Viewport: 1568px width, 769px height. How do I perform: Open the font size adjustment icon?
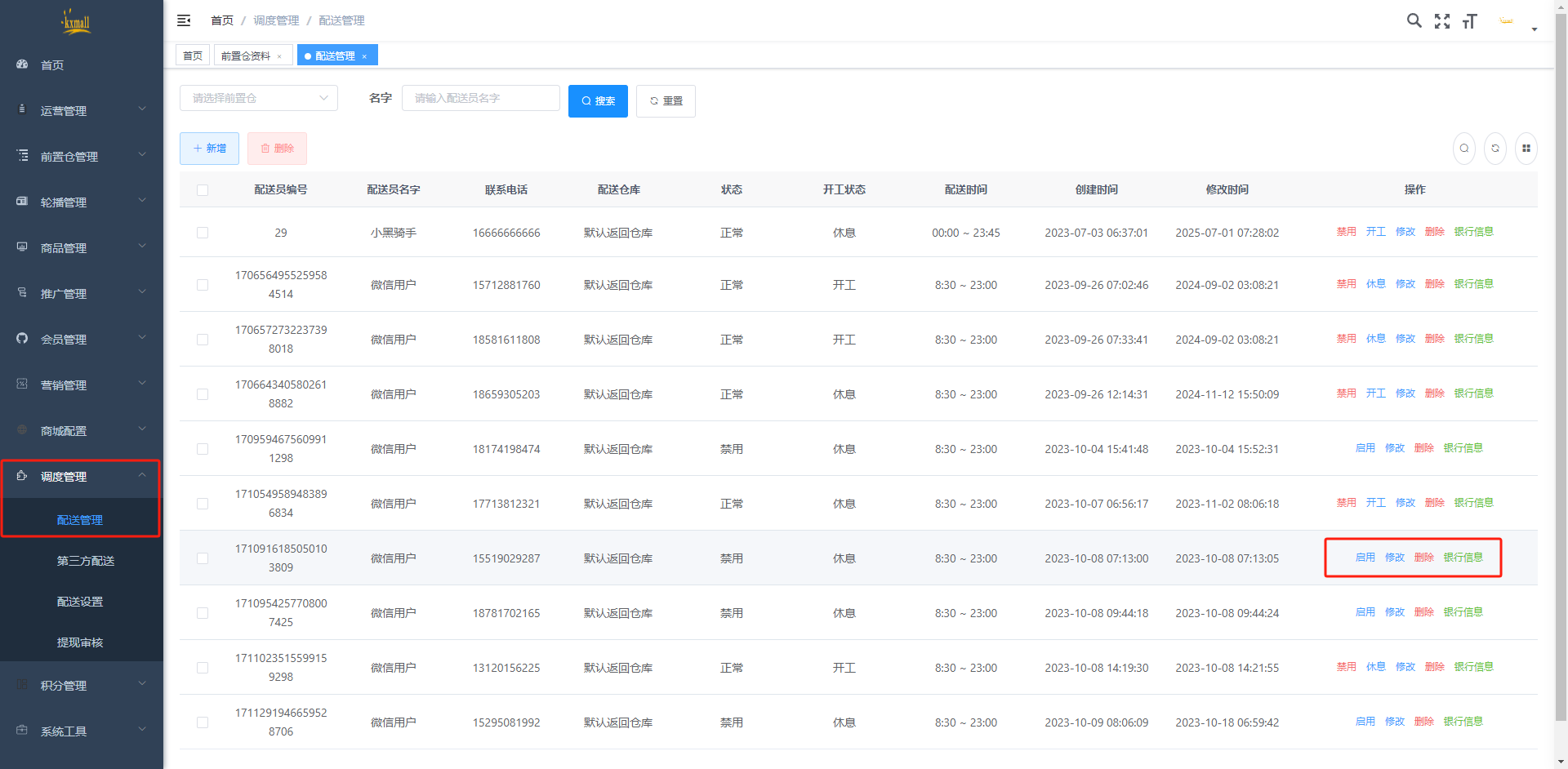tap(1470, 21)
